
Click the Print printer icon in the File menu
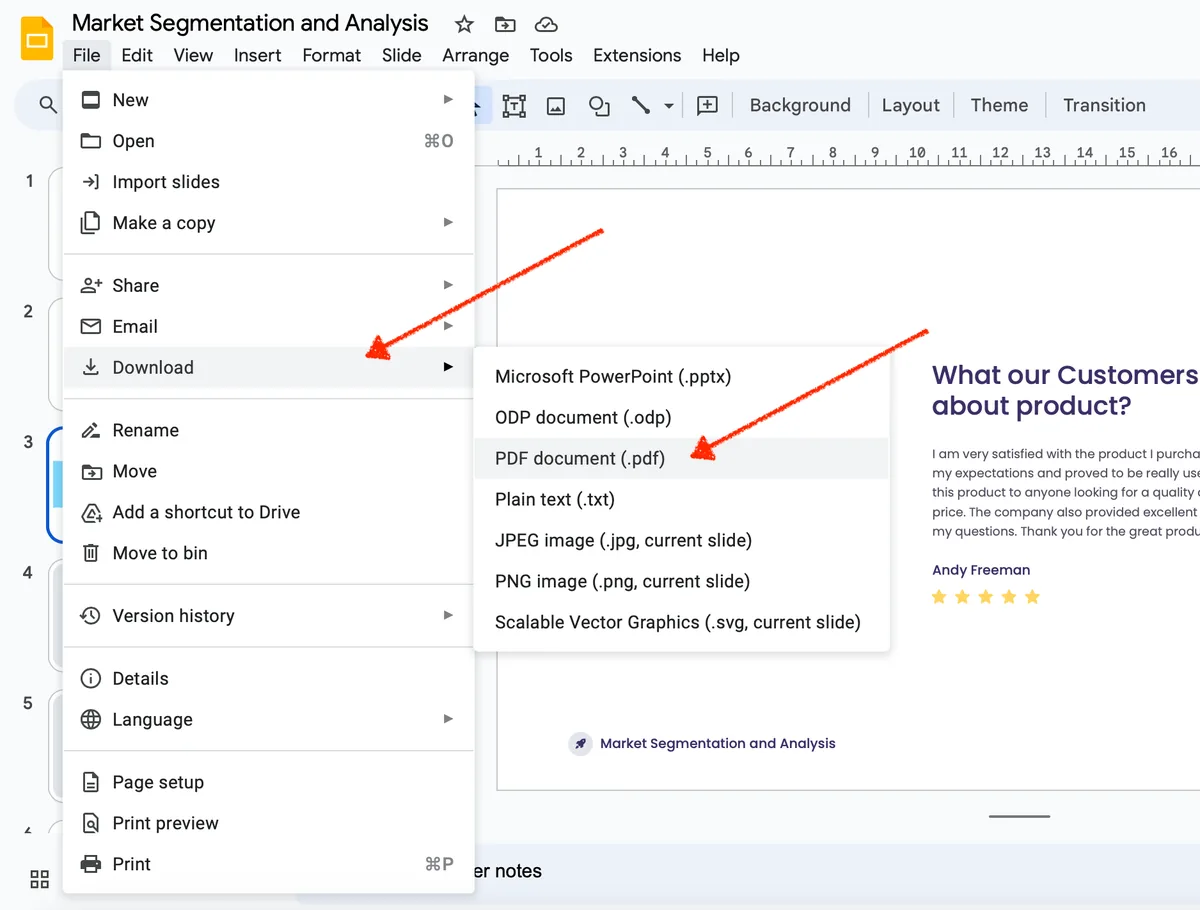click(x=91, y=864)
